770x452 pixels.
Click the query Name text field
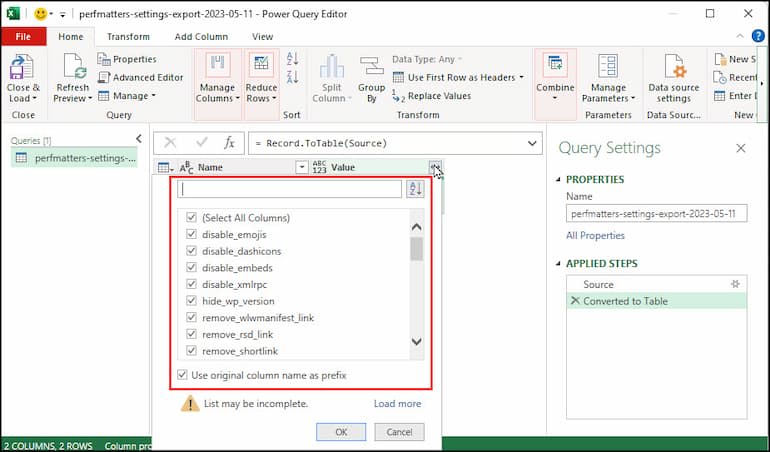(657, 214)
